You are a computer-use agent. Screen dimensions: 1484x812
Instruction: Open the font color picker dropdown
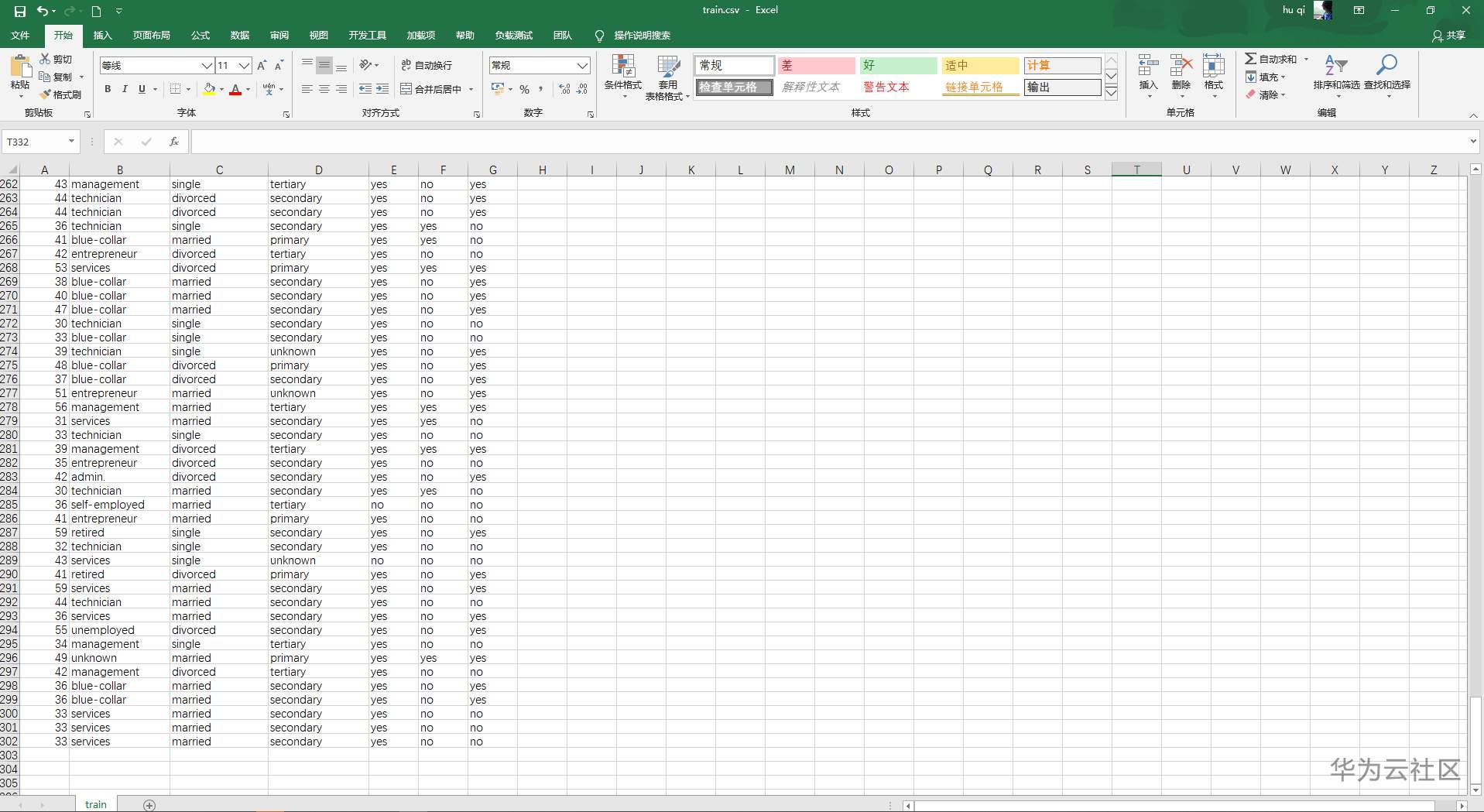[x=248, y=90]
